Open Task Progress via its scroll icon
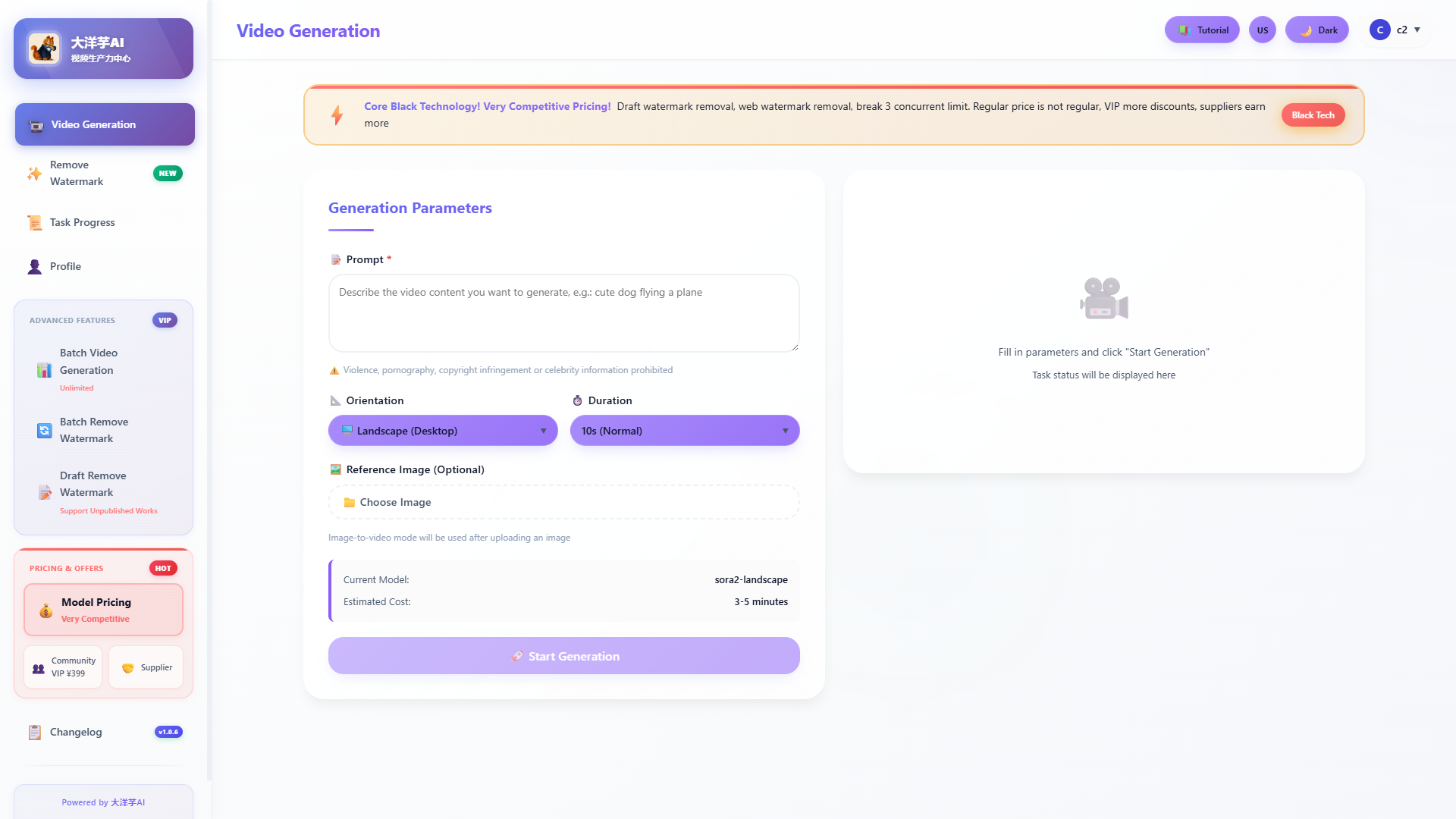 34,222
